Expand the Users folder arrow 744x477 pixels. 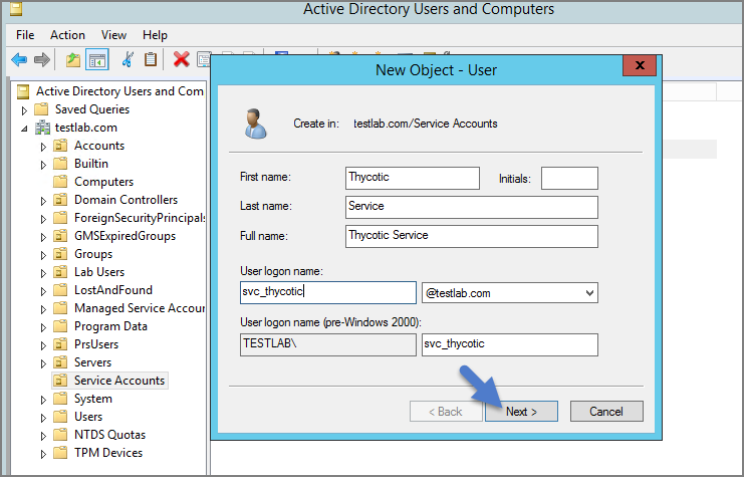coord(43,418)
